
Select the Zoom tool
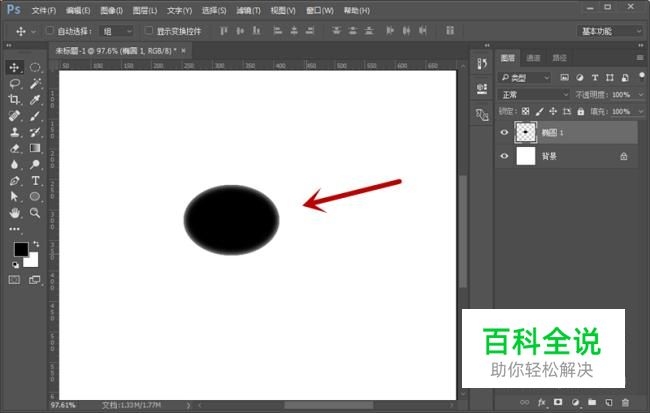35,213
